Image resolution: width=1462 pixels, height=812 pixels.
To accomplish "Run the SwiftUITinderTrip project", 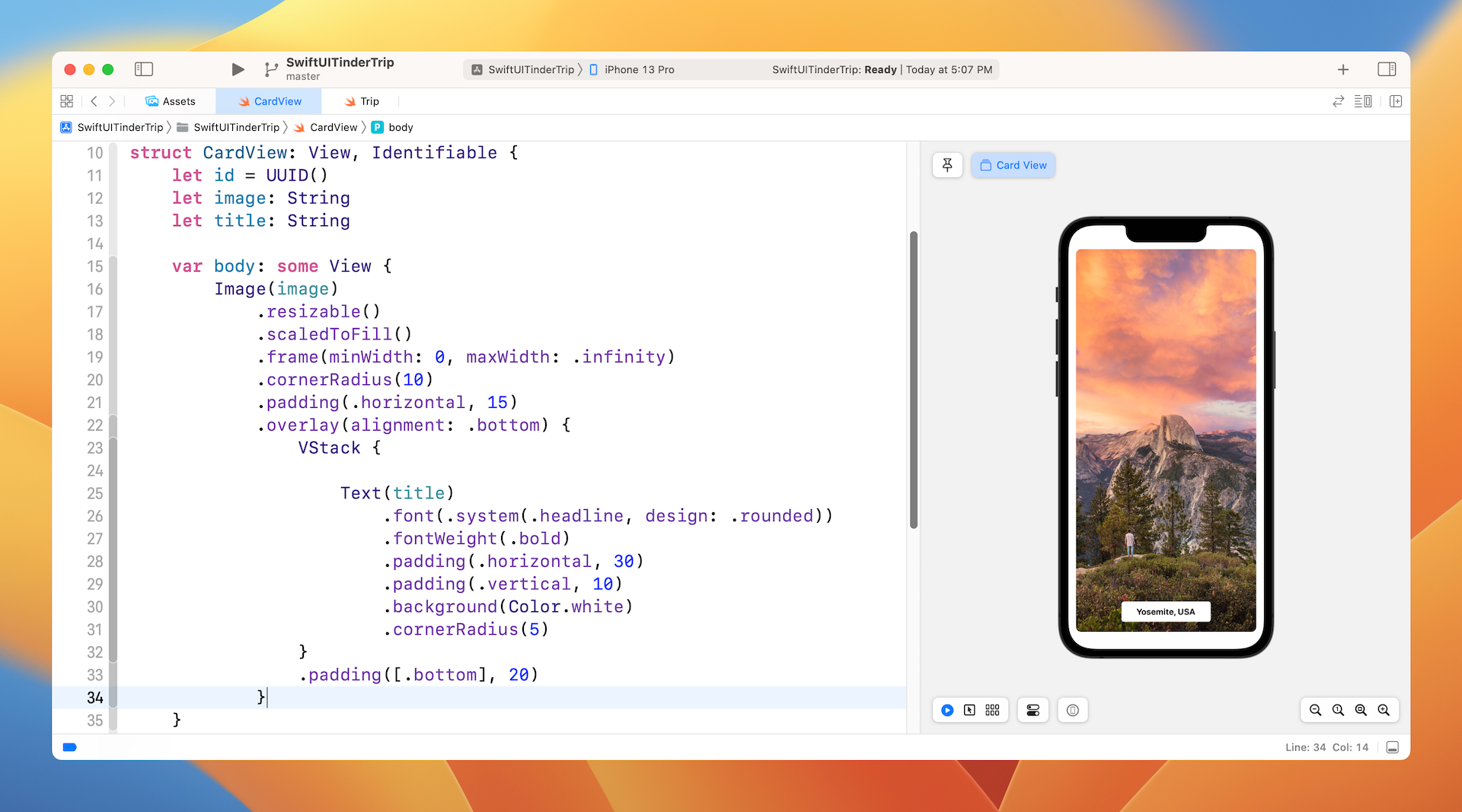I will pyautogui.click(x=238, y=69).
